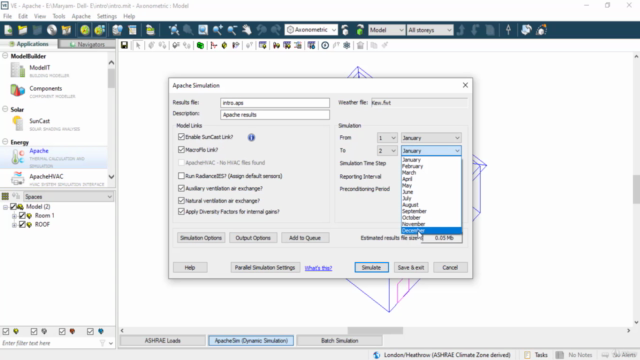This screenshot has height=360, width=640.
Task: Open the Spaces dropdown in navigator
Action: click(68, 196)
